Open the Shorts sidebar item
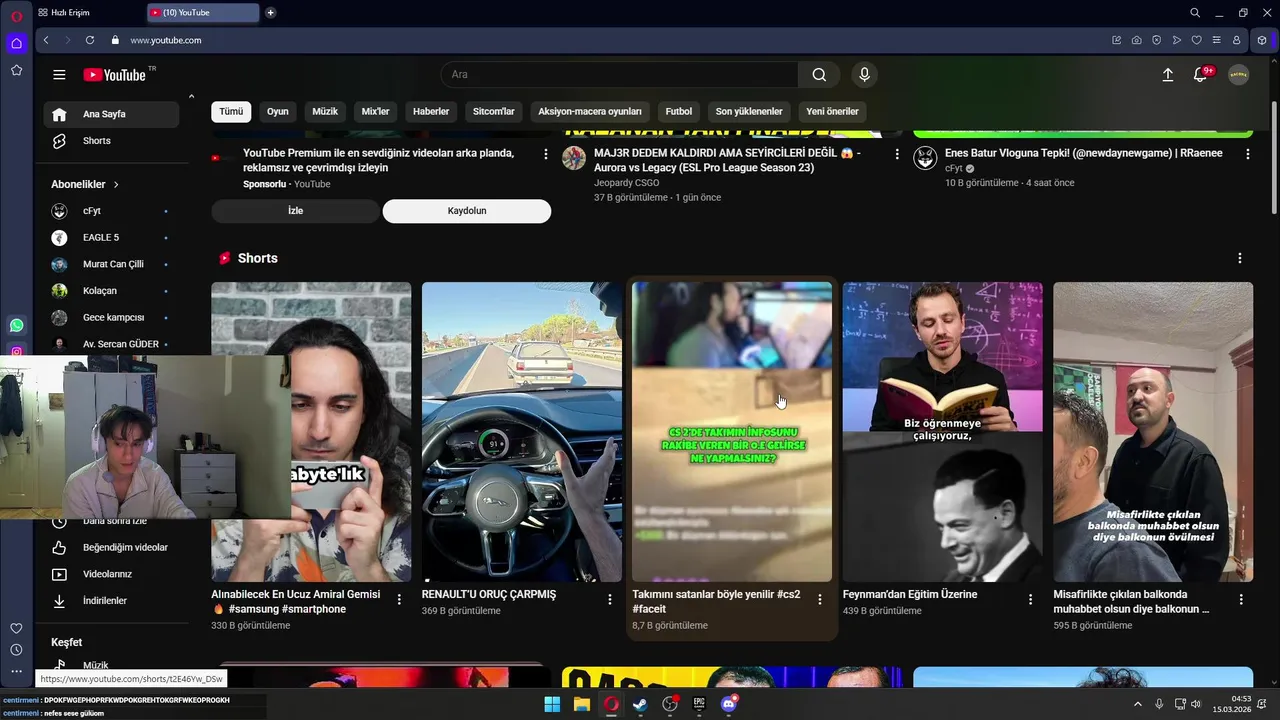 click(111, 141)
